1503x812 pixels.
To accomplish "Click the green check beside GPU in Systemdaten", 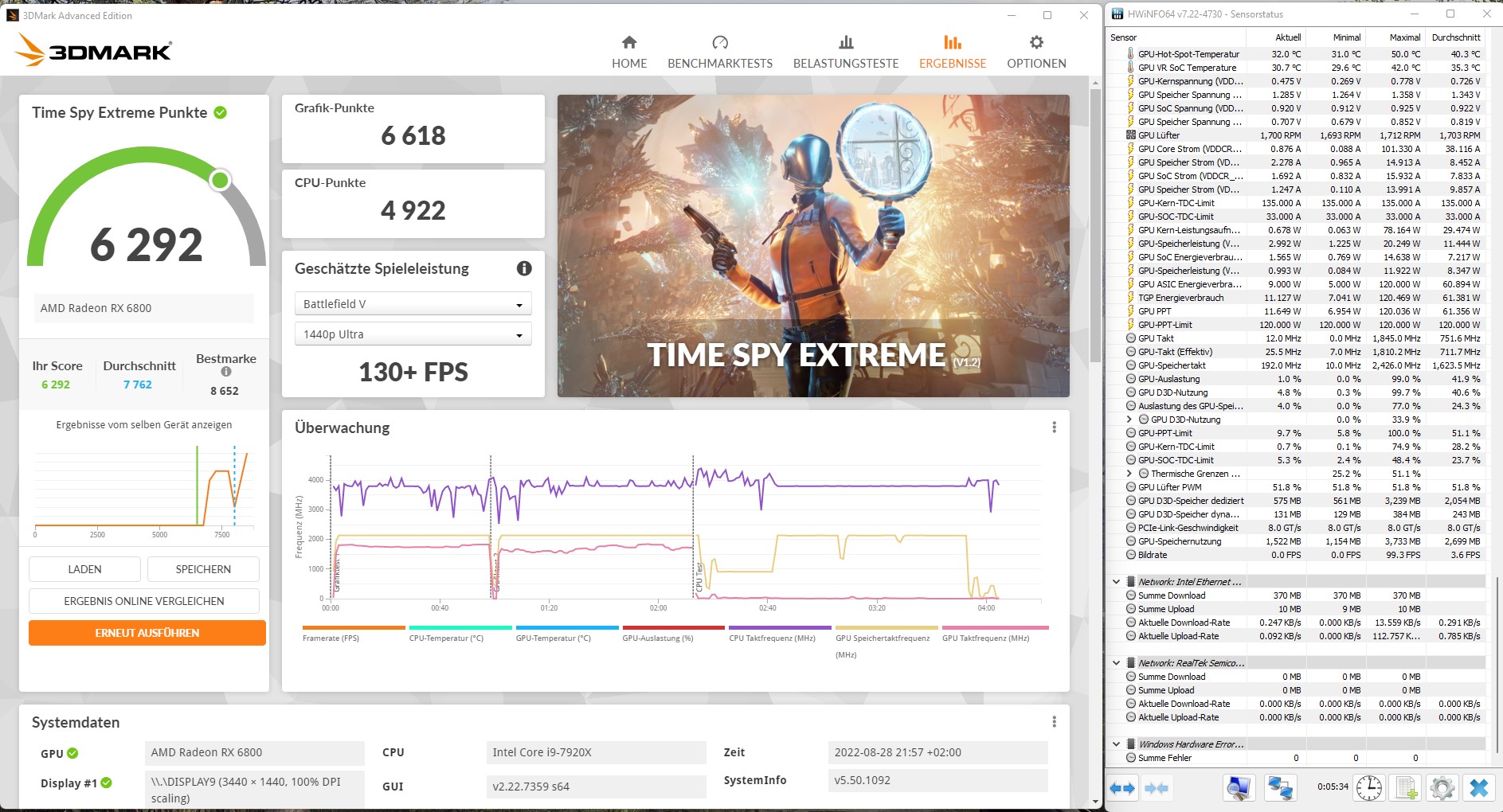I will (x=72, y=753).
